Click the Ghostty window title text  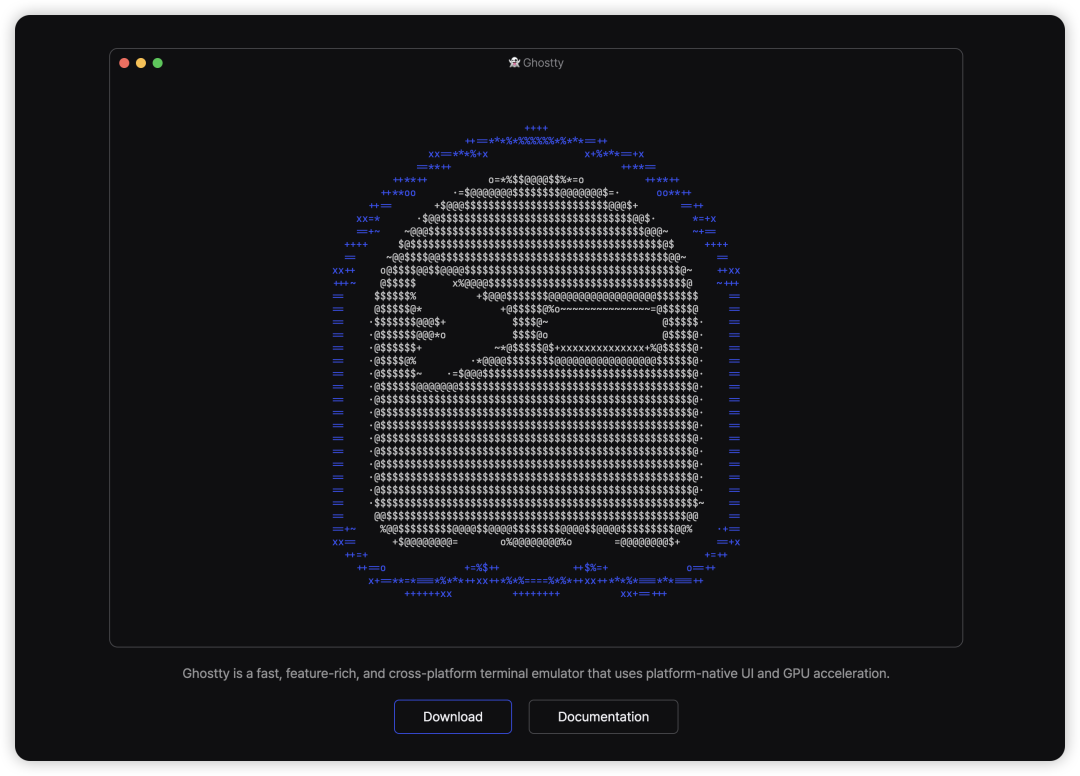543,63
